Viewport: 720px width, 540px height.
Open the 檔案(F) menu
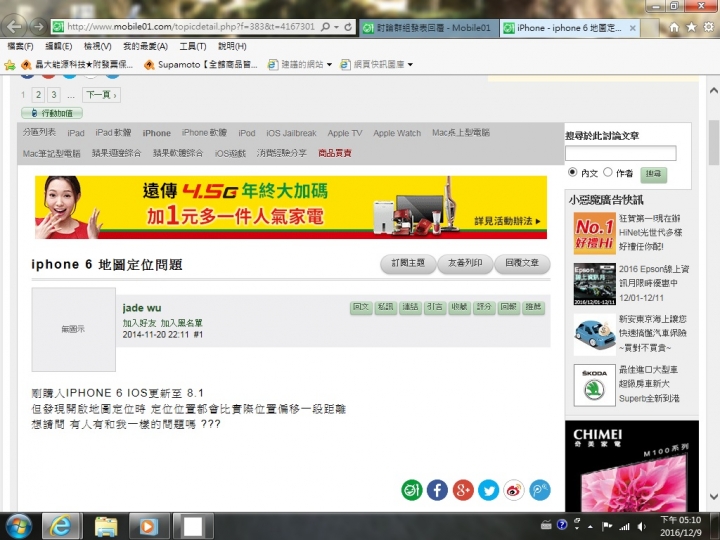coord(20,46)
